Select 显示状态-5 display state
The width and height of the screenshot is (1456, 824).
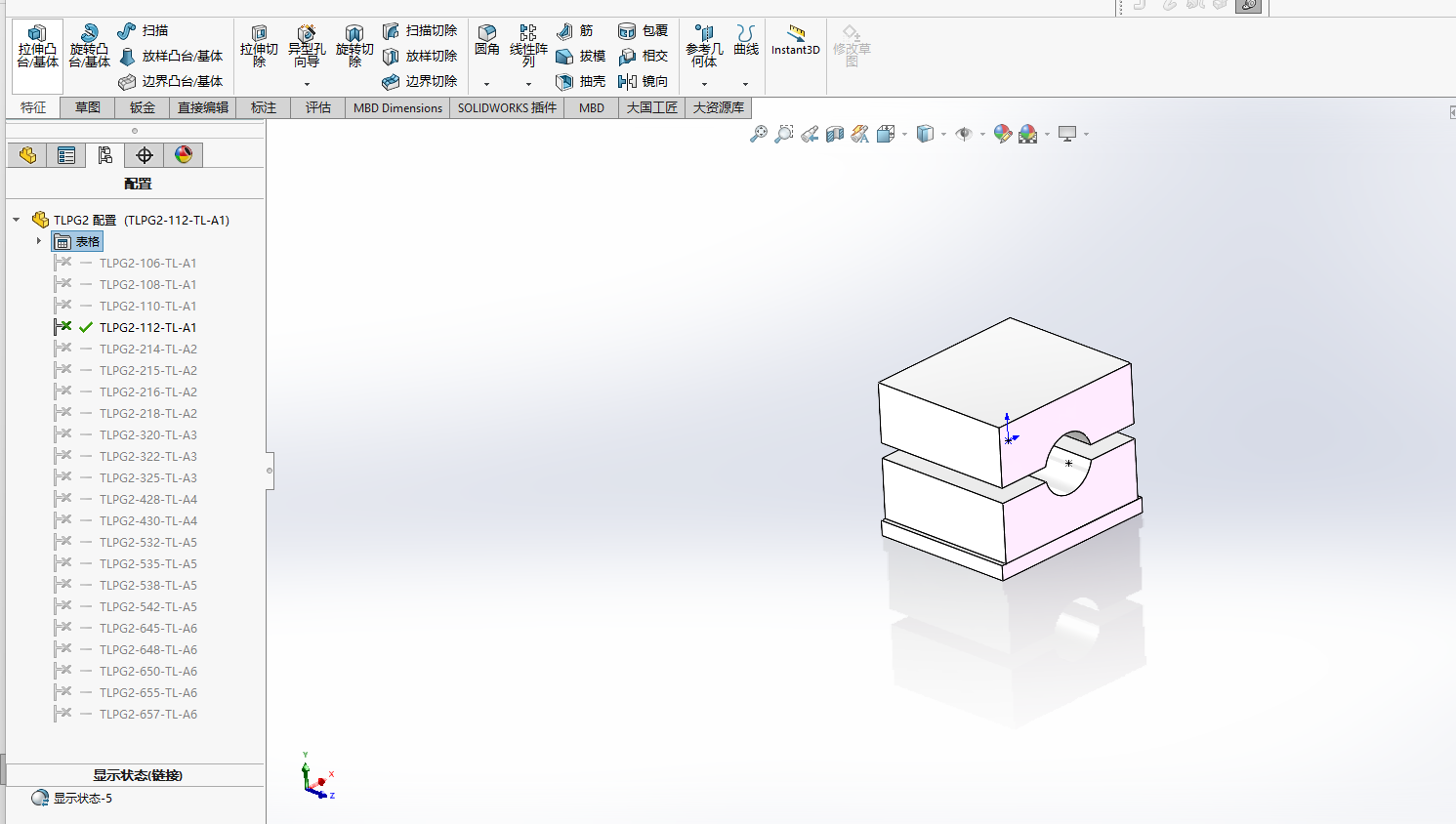(83, 798)
